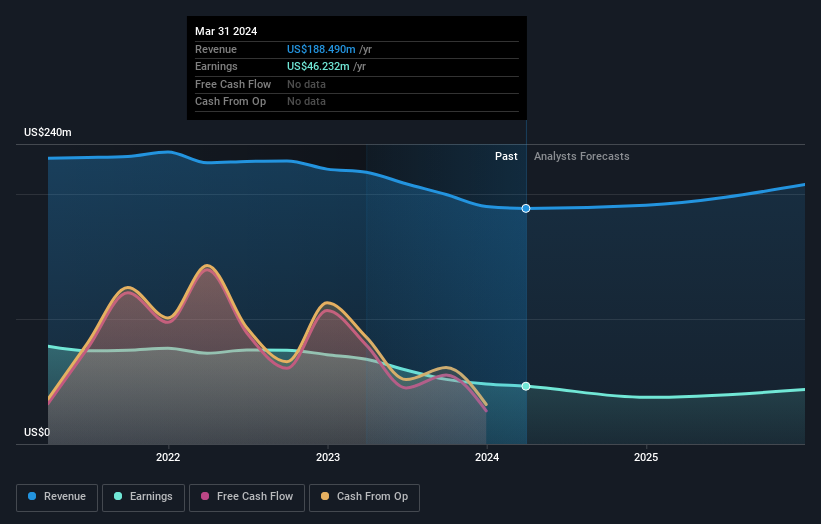The image size is (821, 524).
Task: Toggle the Revenue legend series
Action: (x=57, y=497)
